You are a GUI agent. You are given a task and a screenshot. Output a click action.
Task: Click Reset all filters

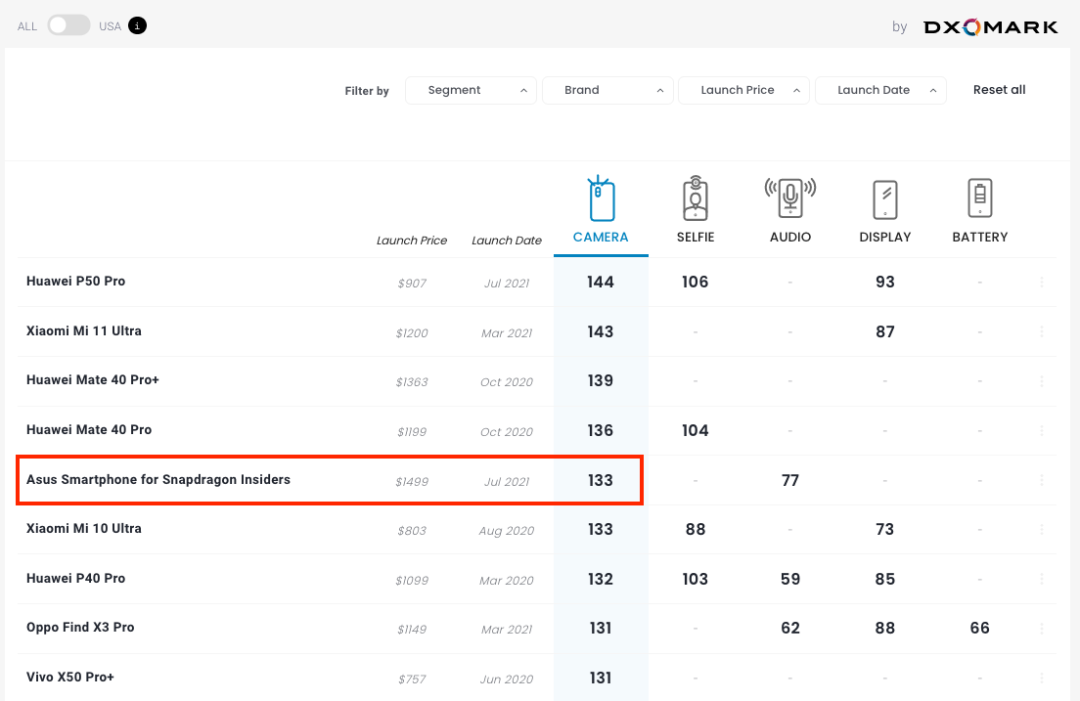pos(999,90)
